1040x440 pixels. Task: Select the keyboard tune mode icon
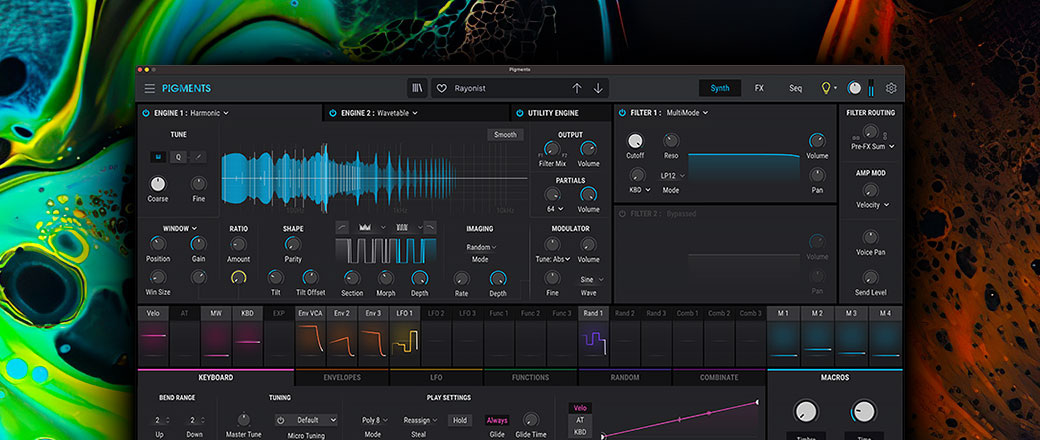(x=158, y=157)
